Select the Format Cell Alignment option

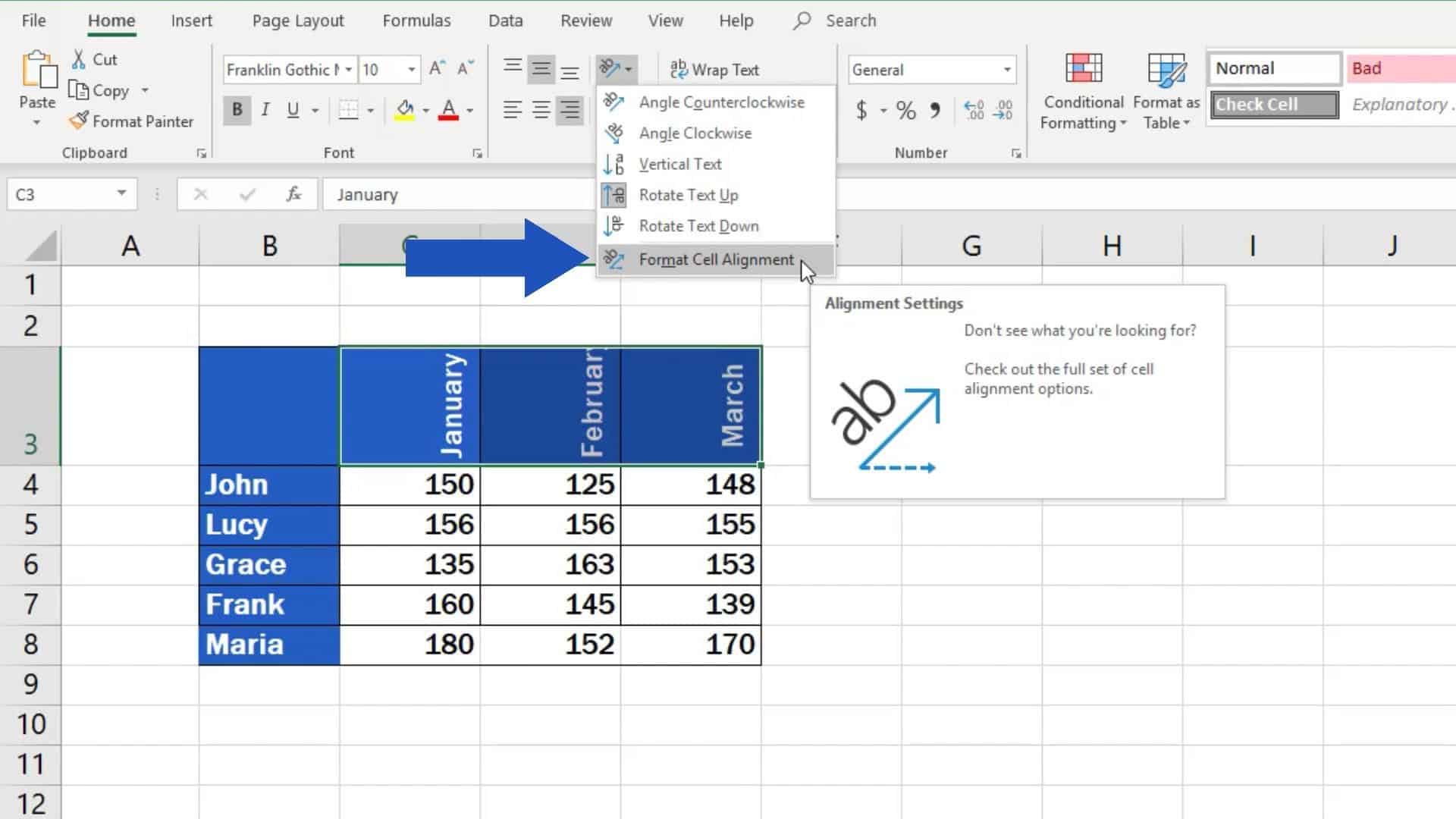[x=716, y=259]
